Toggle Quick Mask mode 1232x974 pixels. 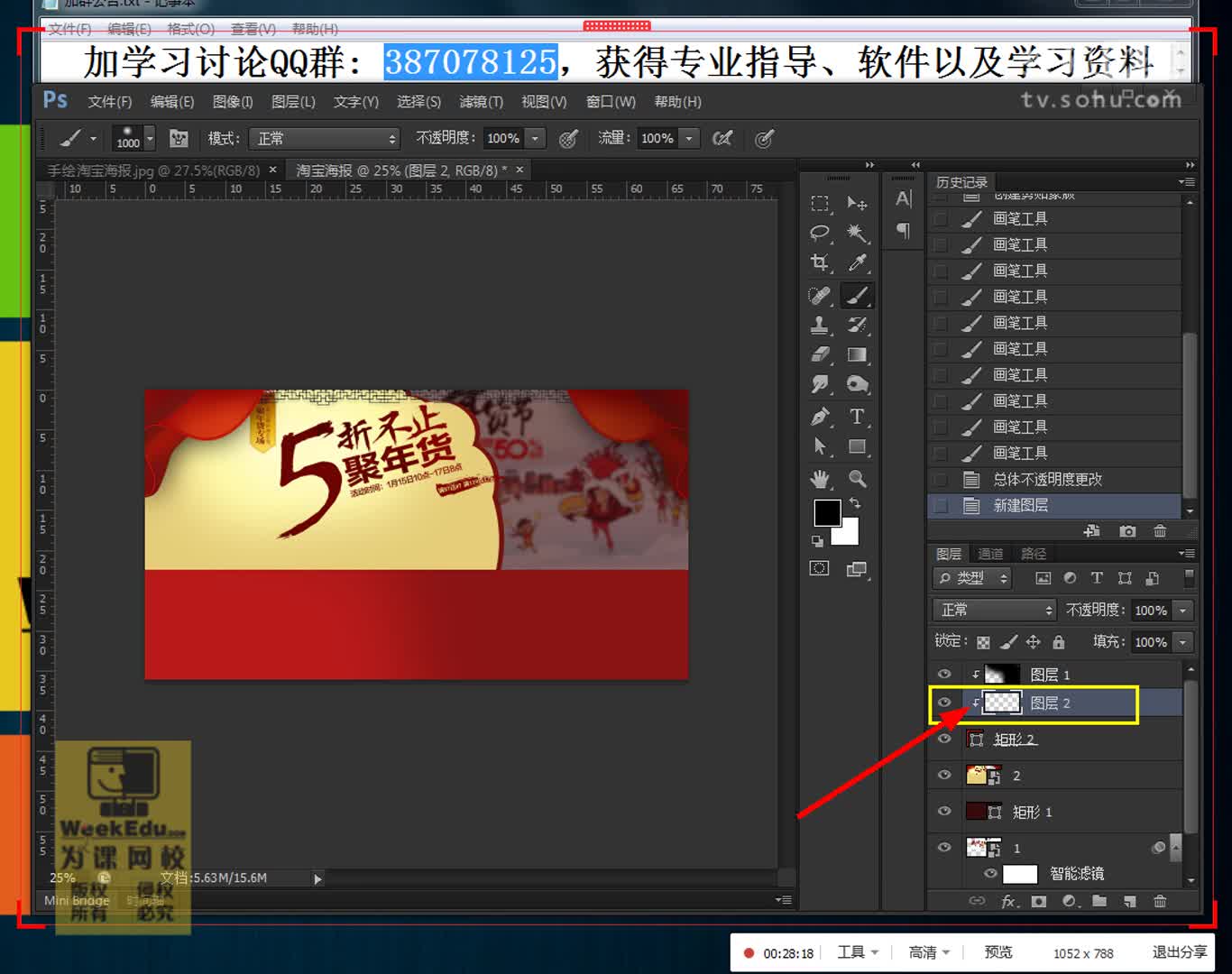pos(819,568)
